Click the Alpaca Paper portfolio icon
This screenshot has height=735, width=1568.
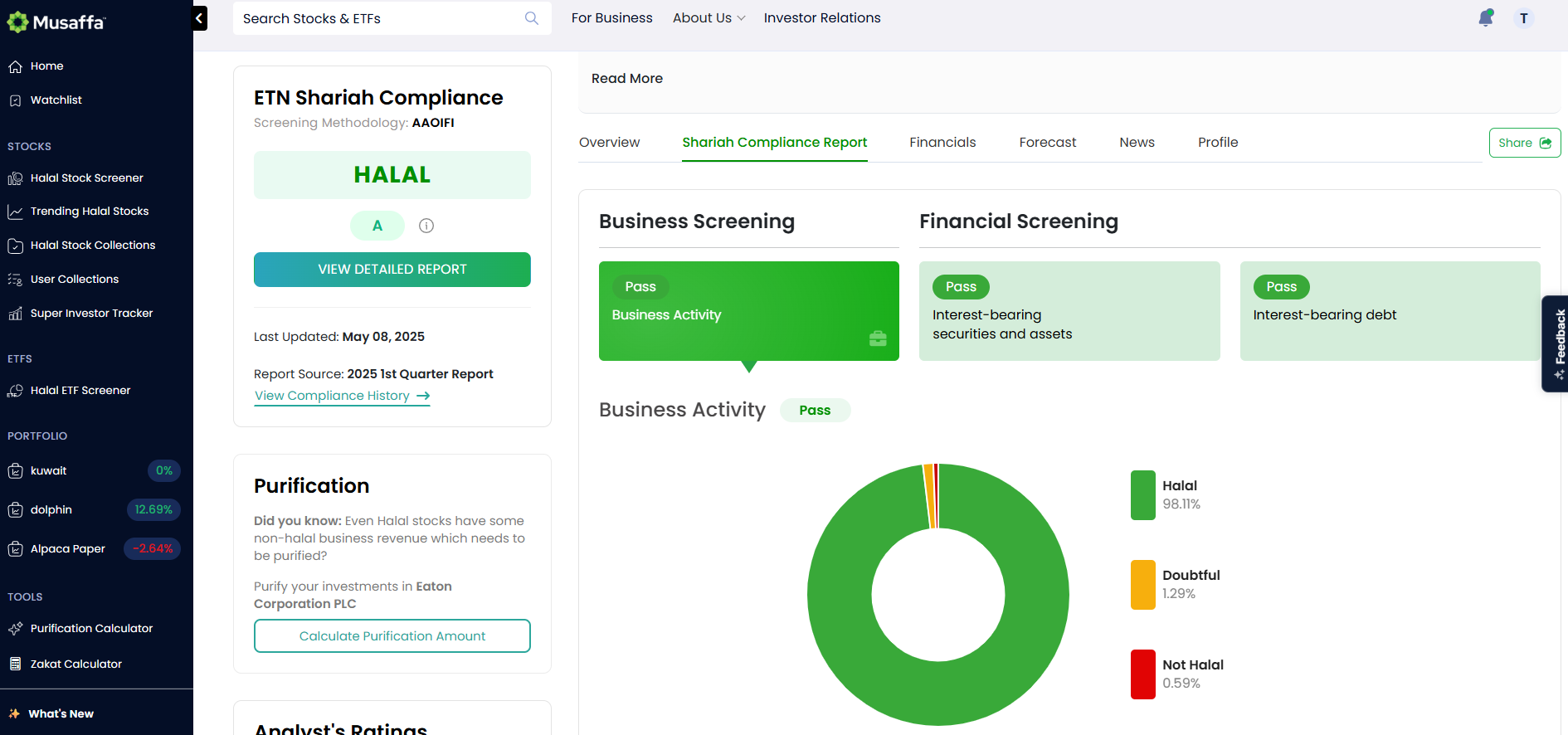(15, 549)
